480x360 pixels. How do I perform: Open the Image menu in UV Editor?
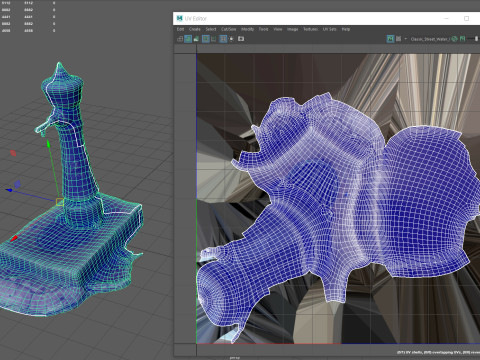tap(292, 29)
